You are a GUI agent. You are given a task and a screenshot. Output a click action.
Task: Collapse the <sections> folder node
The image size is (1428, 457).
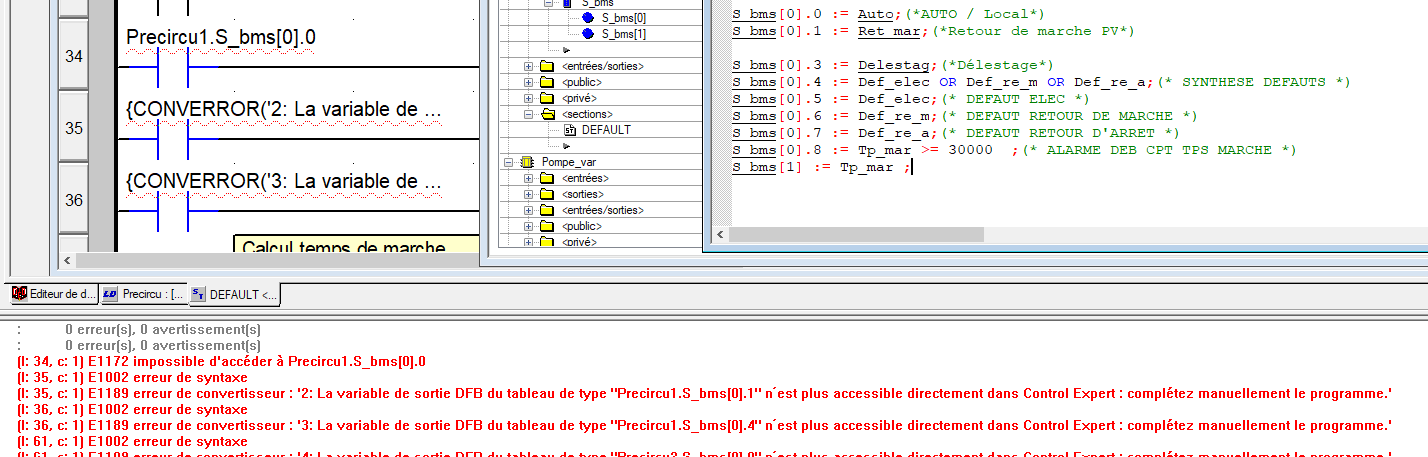(x=528, y=114)
